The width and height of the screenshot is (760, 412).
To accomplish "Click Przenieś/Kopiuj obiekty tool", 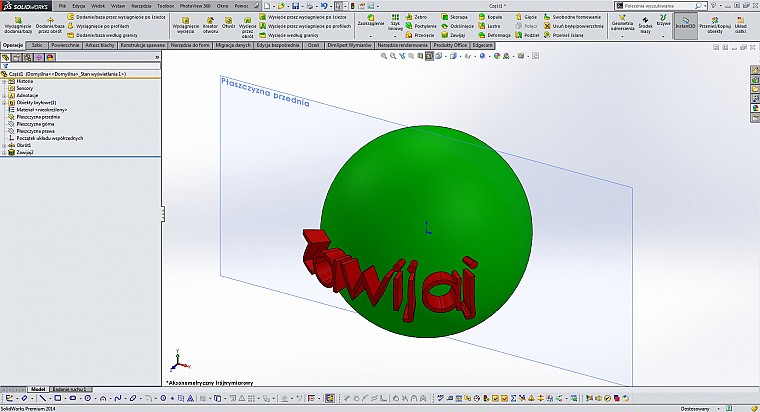I will click(x=715, y=25).
